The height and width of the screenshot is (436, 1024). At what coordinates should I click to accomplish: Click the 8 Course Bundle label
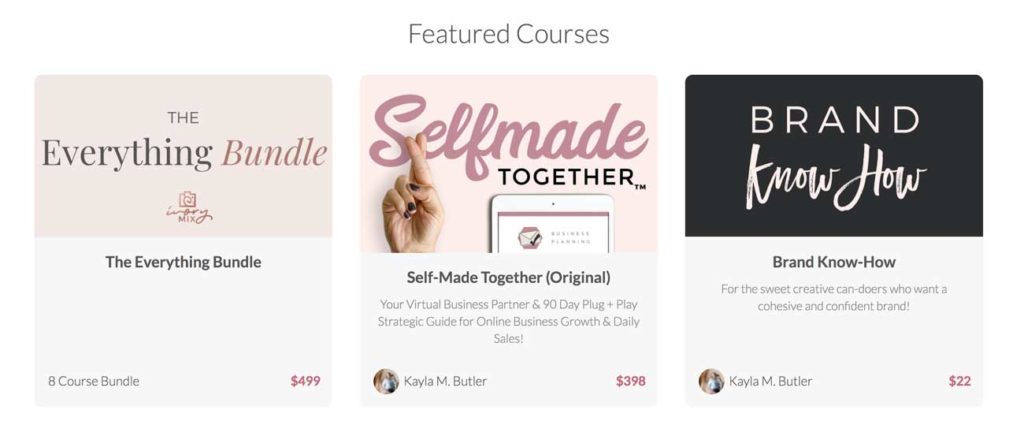tap(93, 381)
